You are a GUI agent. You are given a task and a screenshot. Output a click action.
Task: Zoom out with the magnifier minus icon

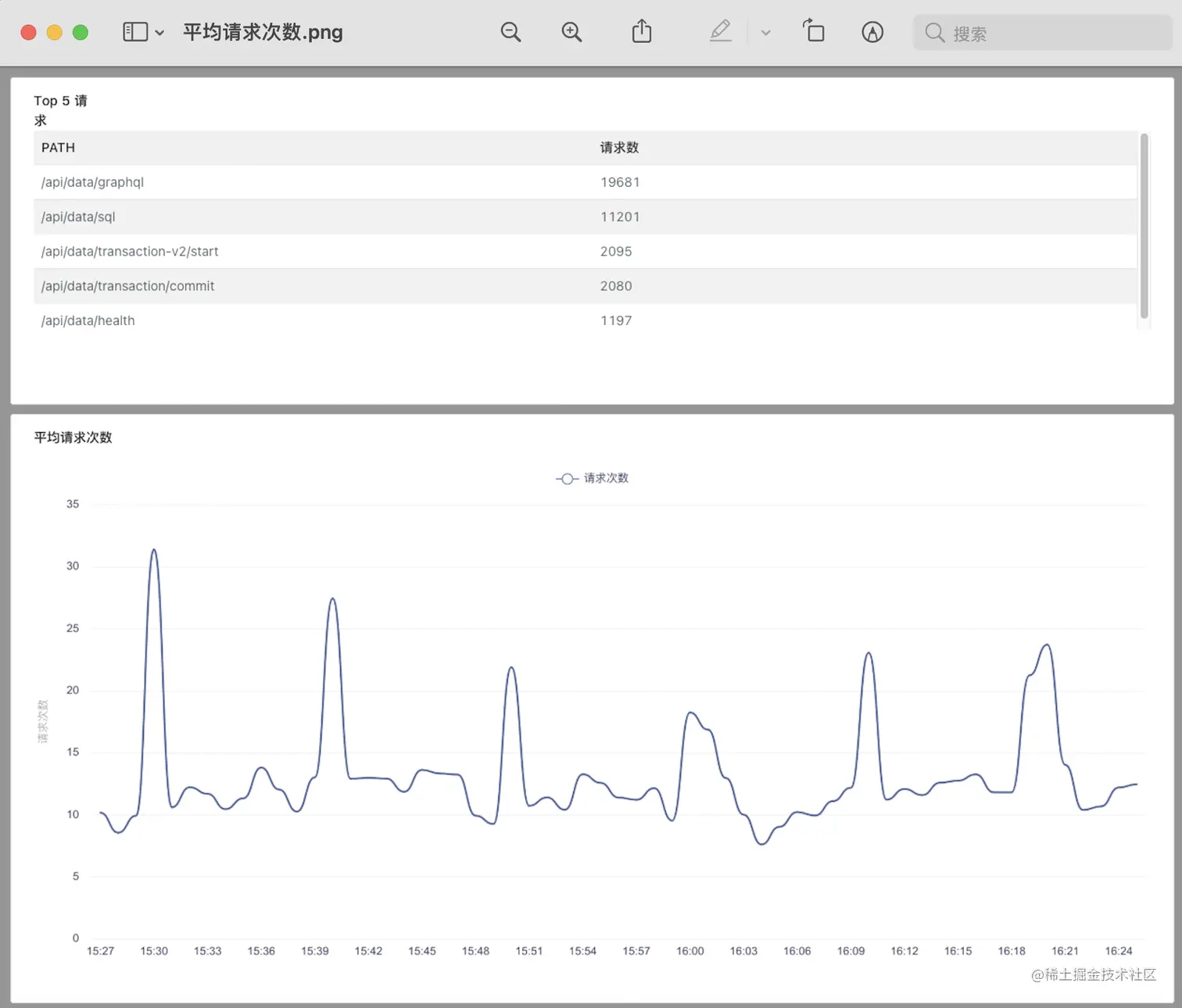pyautogui.click(x=510, y=32)
